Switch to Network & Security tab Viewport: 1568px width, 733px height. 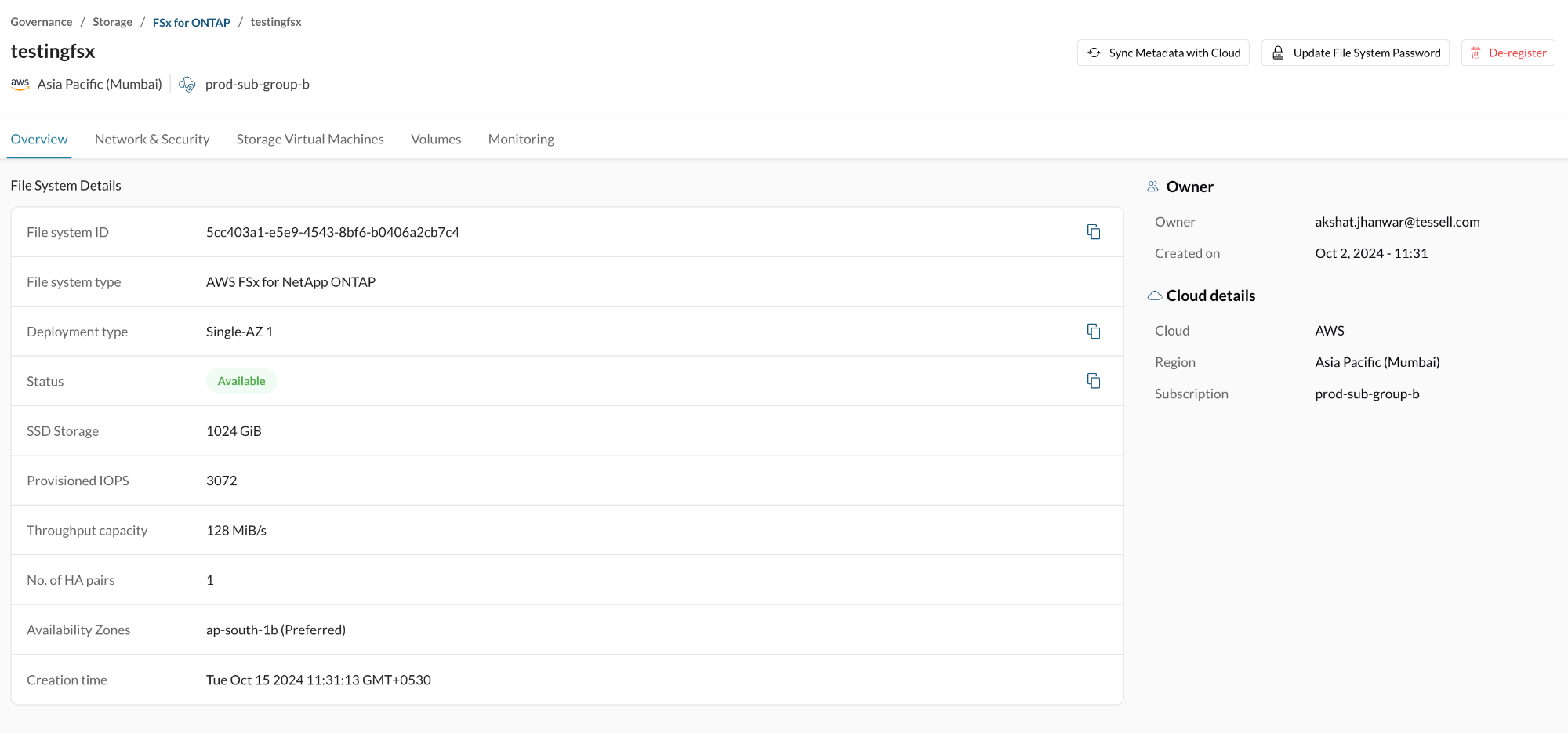point(152,139)
